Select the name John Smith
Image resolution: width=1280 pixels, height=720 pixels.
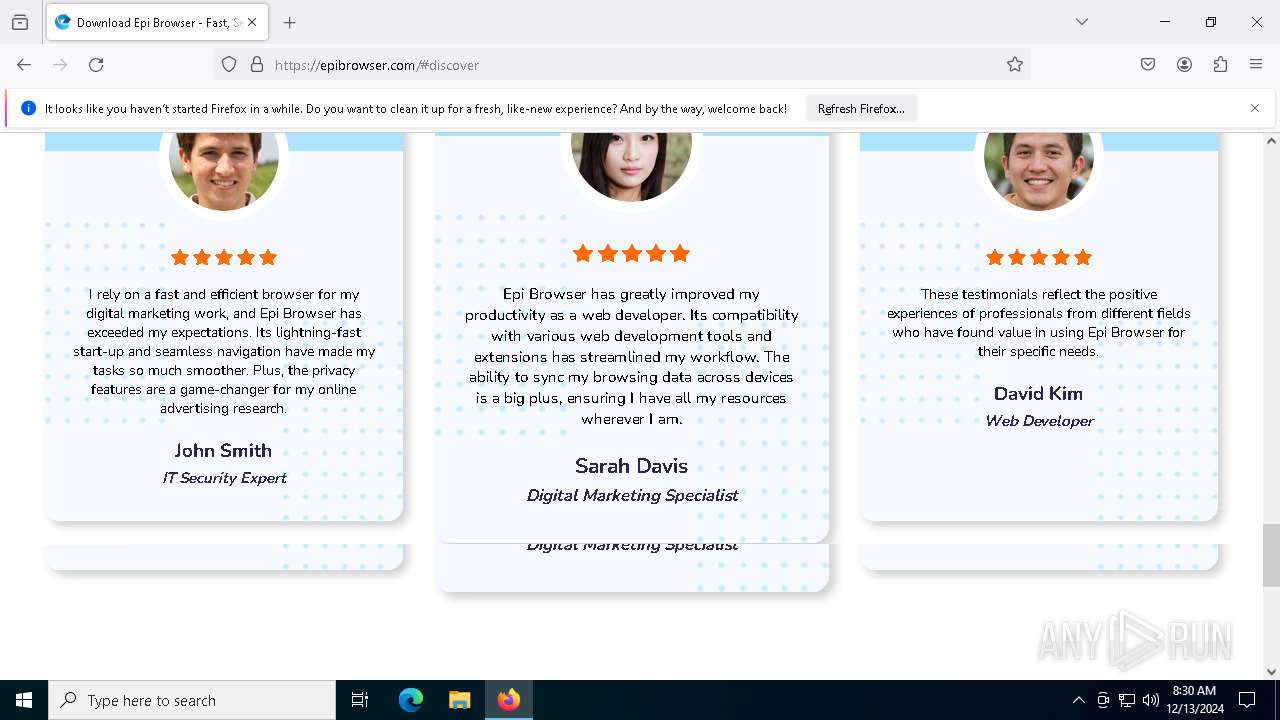[223, 450]
